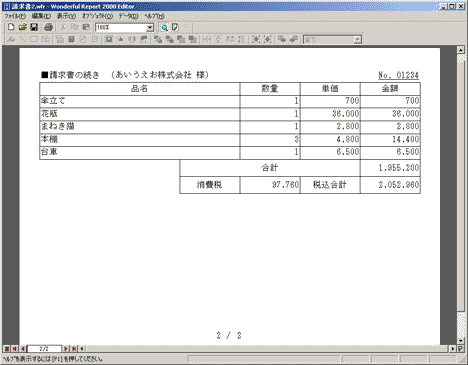
Task: Go to the next page arrow
Action: click(x=66, y=349)
